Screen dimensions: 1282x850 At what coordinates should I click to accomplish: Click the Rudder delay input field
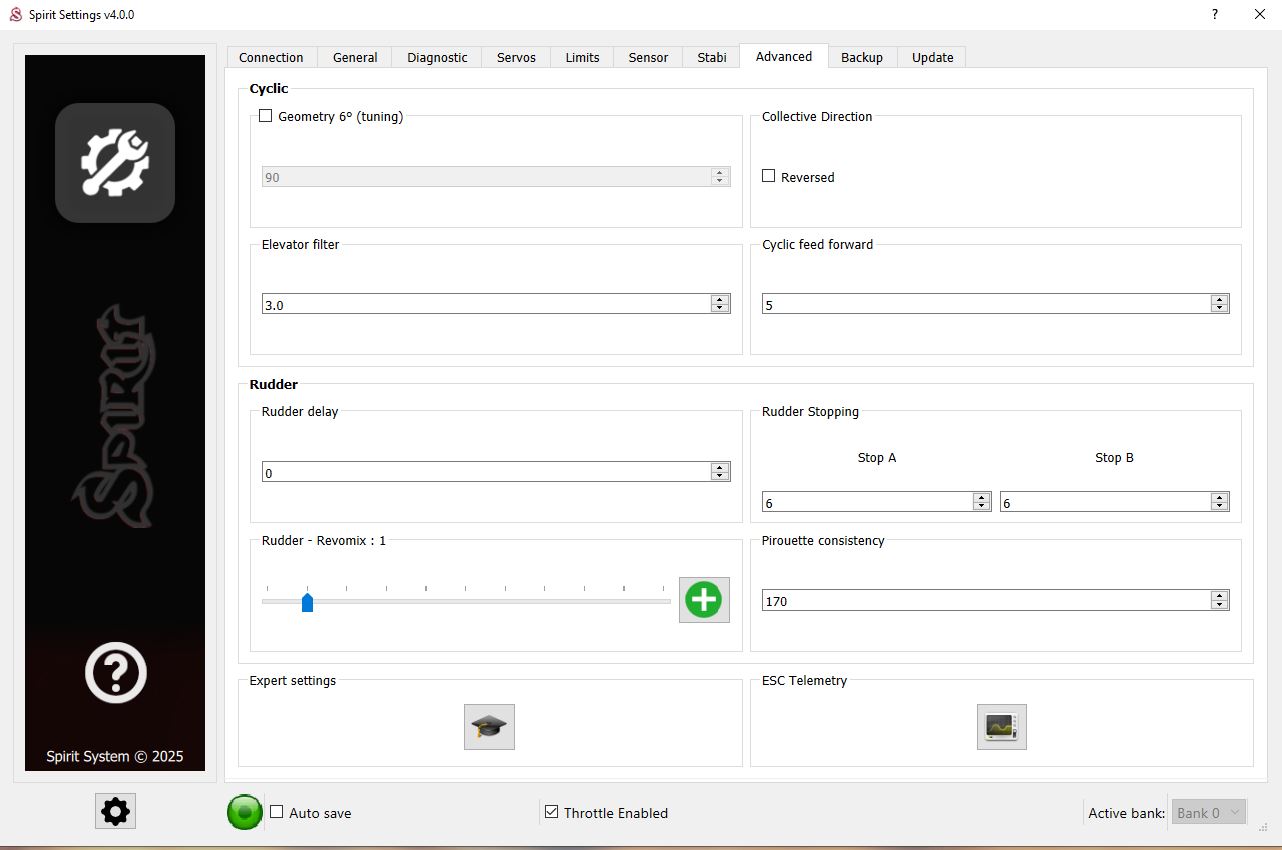(x=485, y=472)
